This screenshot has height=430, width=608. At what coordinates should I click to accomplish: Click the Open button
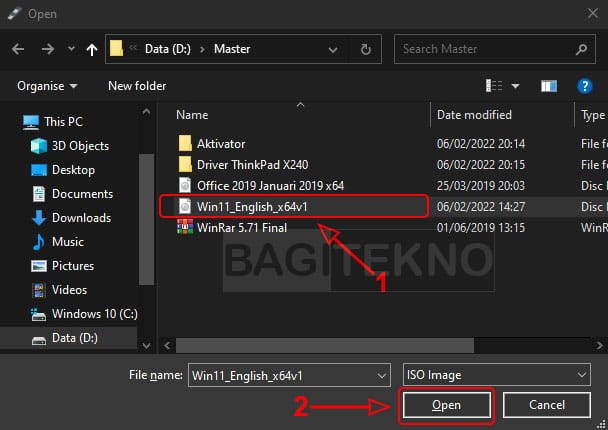447,405
